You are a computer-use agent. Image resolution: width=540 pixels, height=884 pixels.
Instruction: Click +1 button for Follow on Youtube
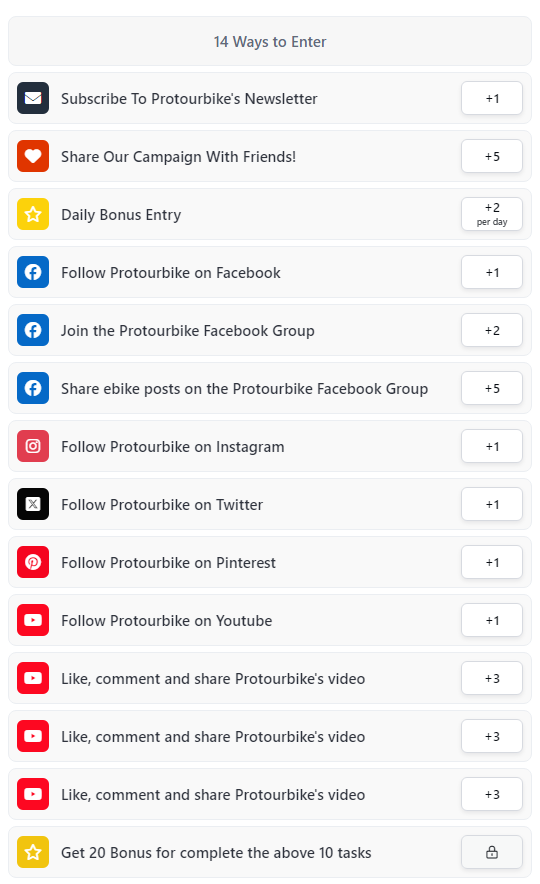point(492,620)
